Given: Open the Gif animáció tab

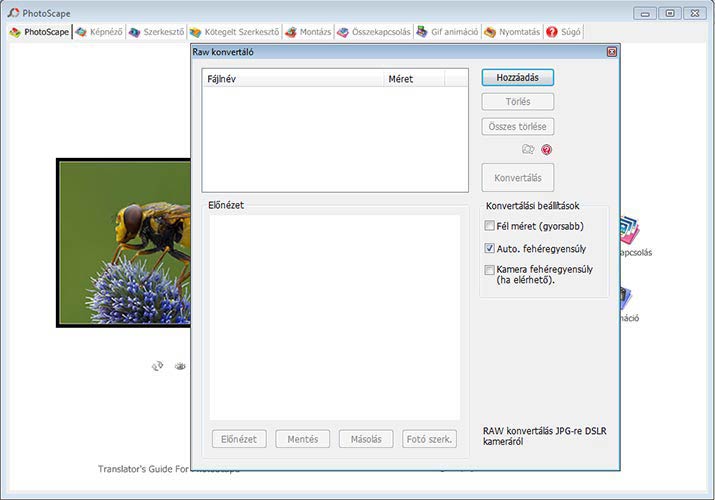Looking at the screenshot, I should tap(448, 32).
